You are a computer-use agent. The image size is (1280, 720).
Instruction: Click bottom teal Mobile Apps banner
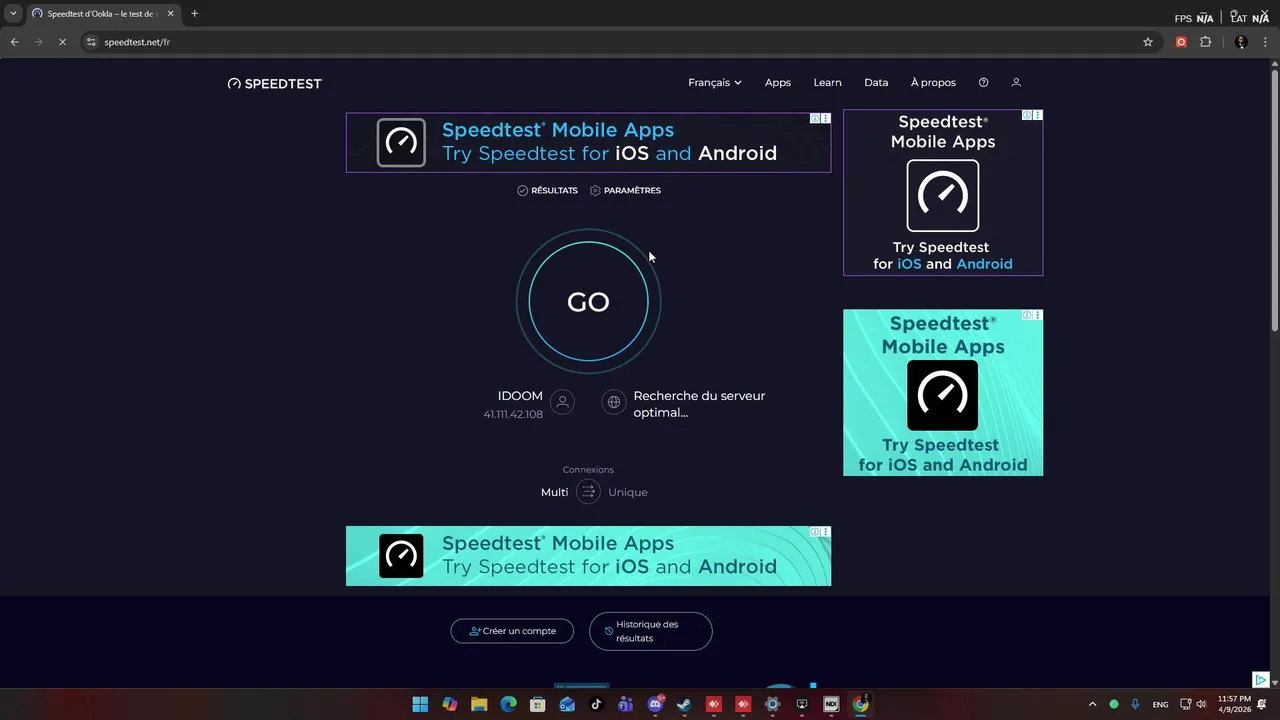588,556
